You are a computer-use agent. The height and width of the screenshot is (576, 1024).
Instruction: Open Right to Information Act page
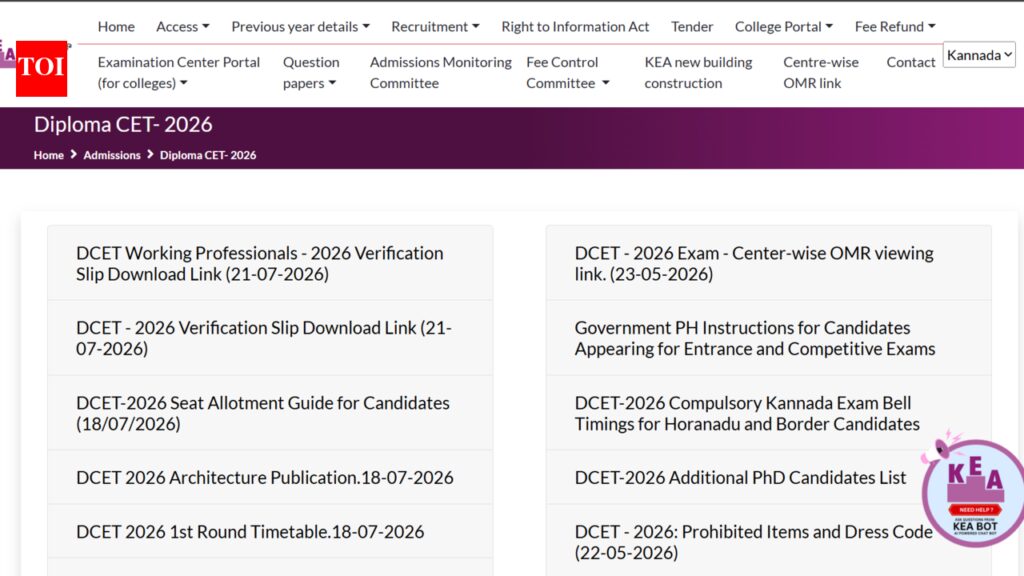(575, 27)
